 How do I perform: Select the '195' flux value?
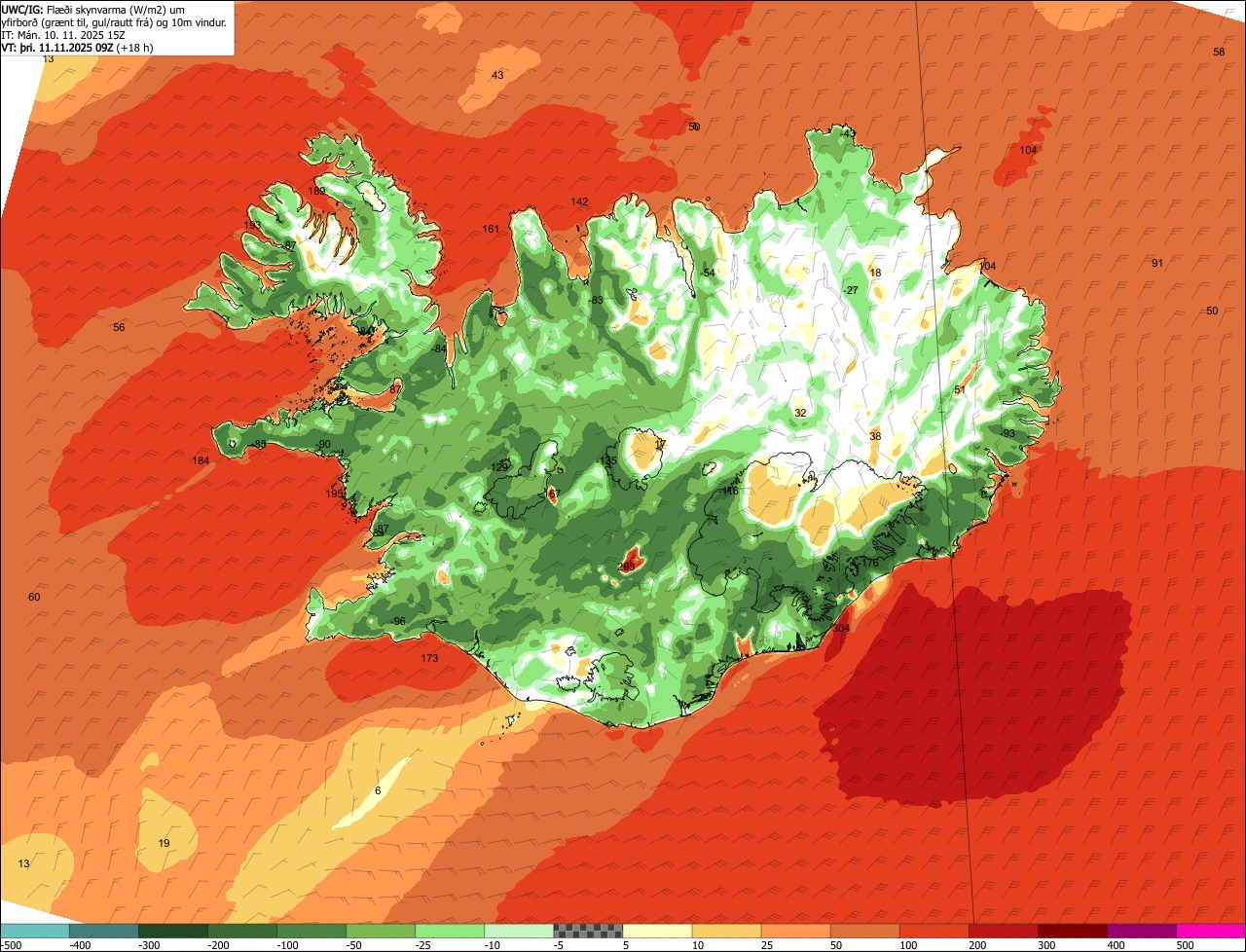[x=334, y=494]
